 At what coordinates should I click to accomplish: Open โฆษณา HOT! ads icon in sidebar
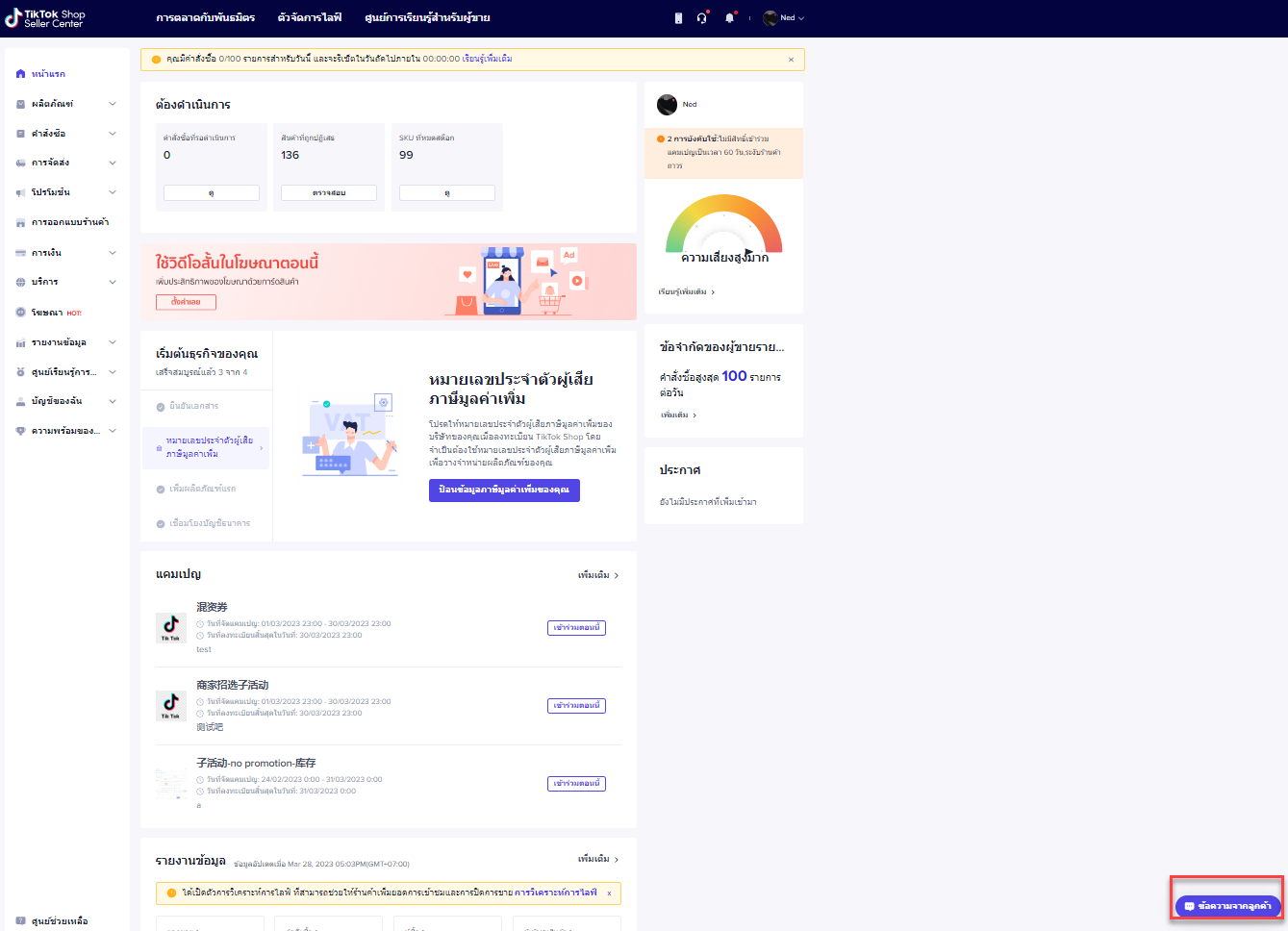point(21,313)
